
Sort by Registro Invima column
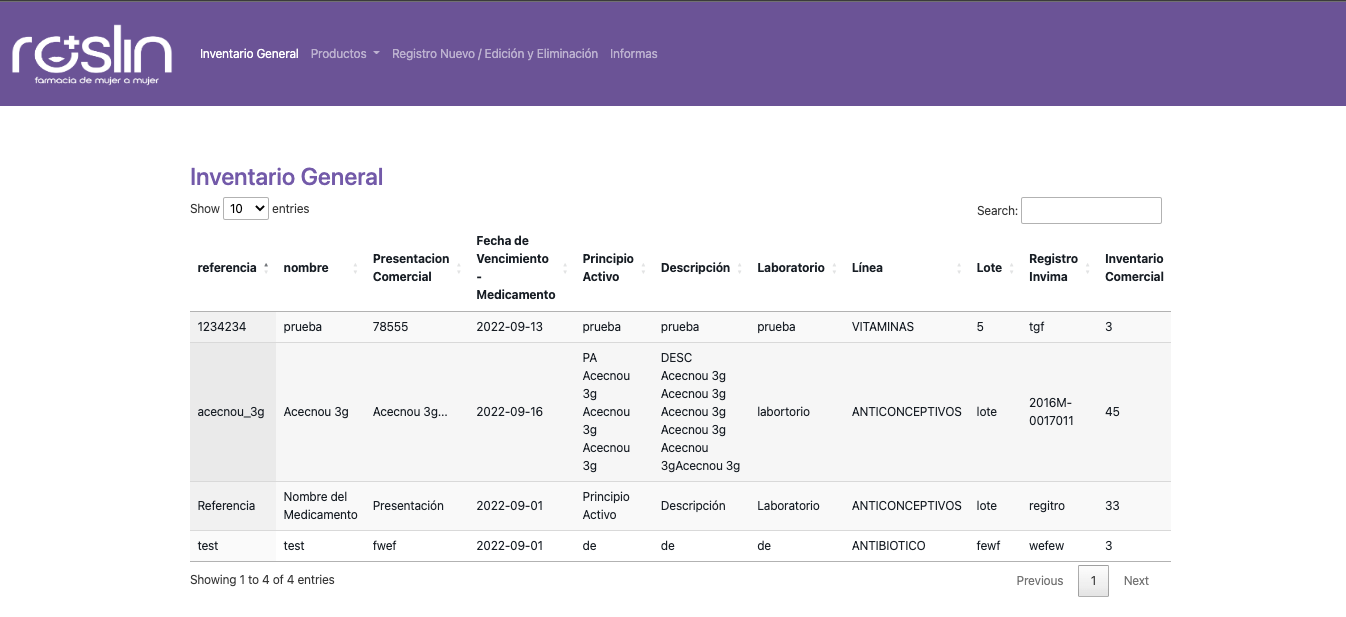[x=1053, y=268]
